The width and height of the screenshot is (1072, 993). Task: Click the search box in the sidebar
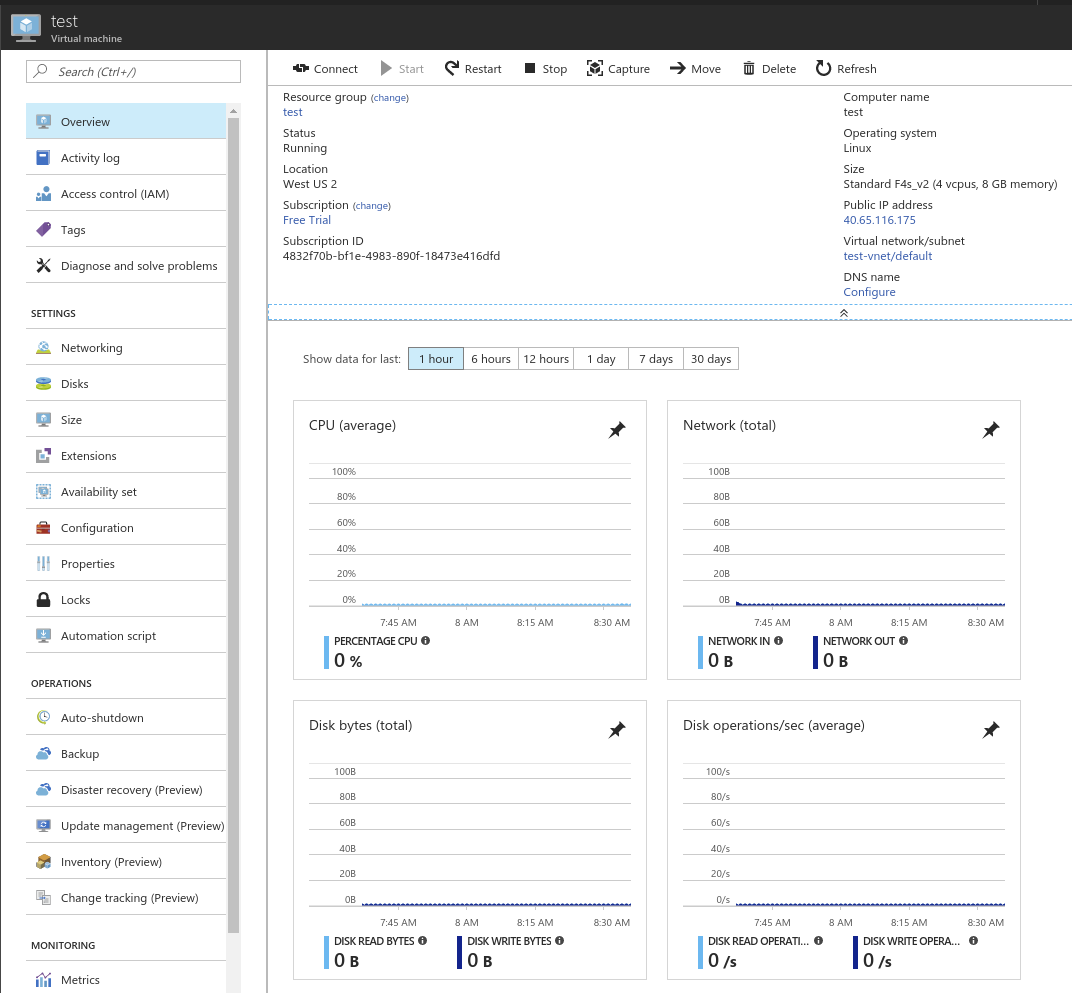tap(133, 71)
